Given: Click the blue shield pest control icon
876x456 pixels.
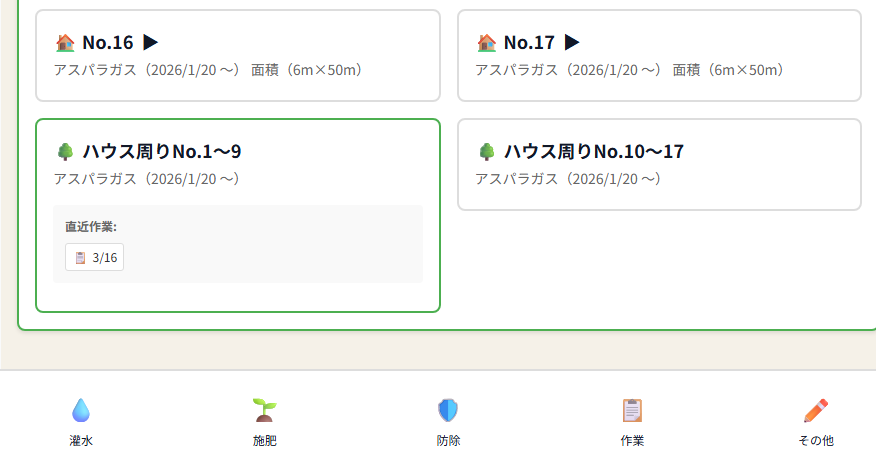Looking at the screenshot, I should [x=448, y=410].
